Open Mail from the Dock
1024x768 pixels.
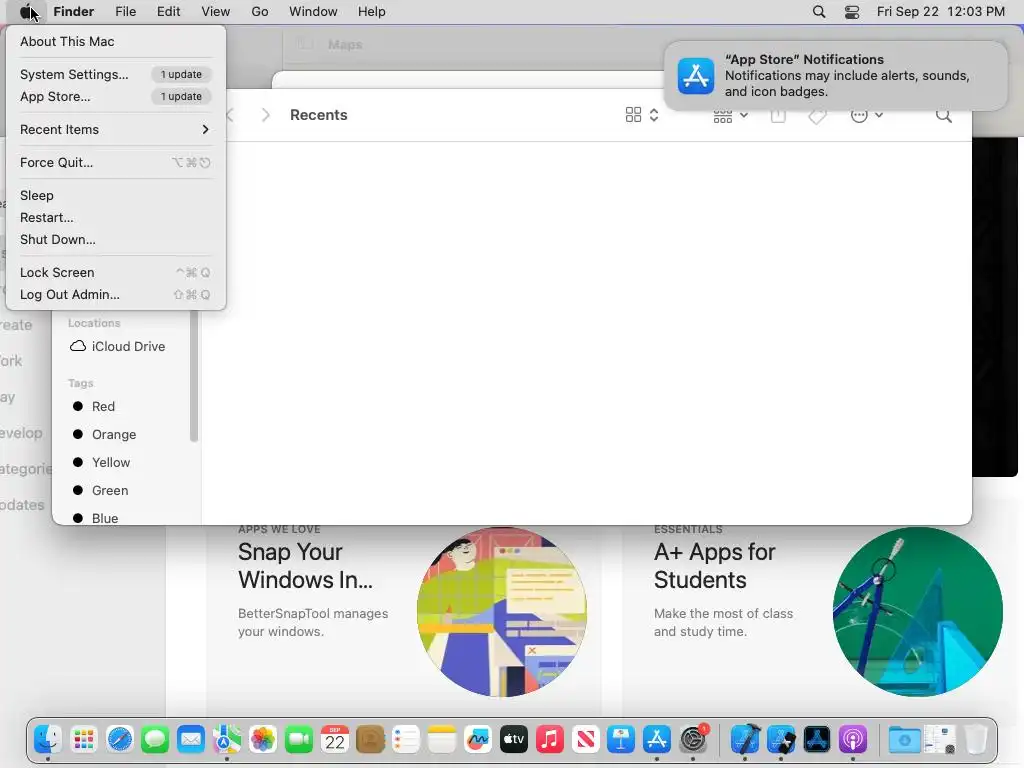(x=191, y=739)
